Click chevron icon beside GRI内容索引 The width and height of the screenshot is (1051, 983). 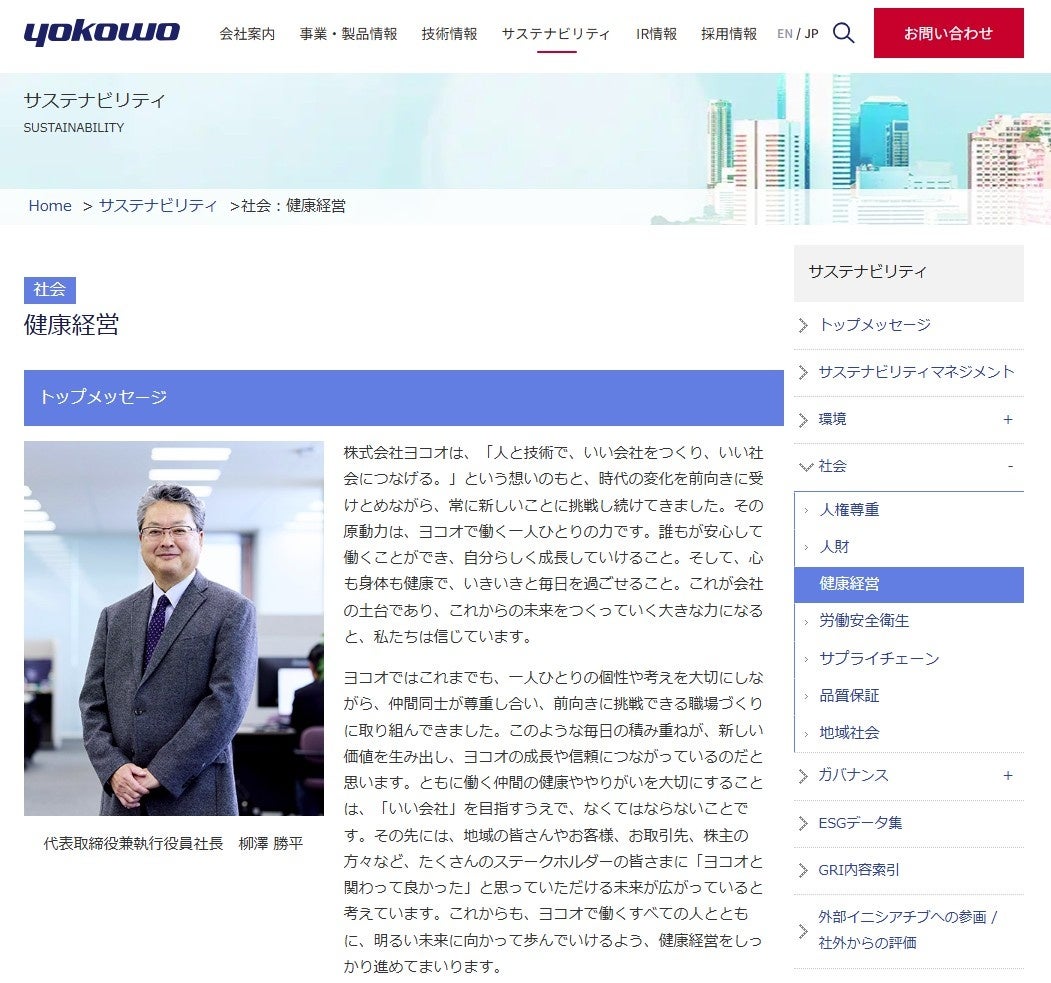803,870
